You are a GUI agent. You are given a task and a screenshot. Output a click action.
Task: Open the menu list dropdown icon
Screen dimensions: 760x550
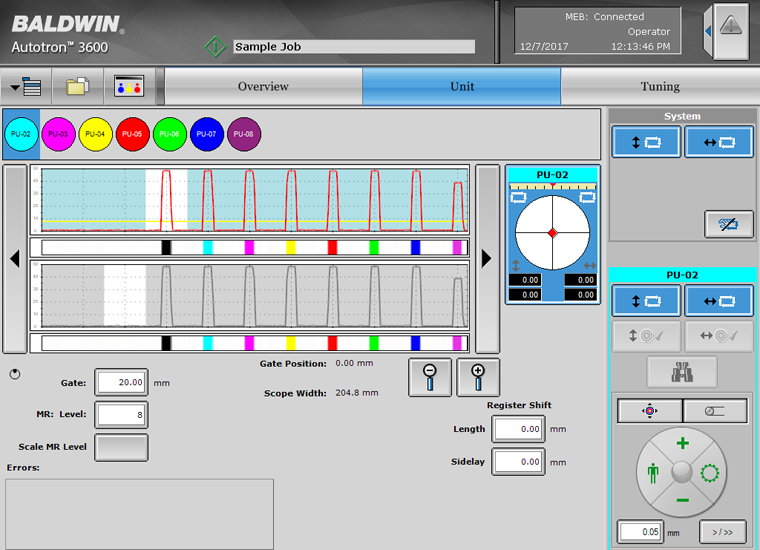26,87
